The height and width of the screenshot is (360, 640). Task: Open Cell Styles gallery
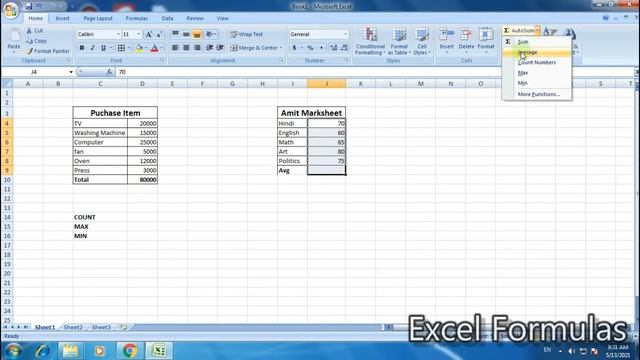coord(421,41)
